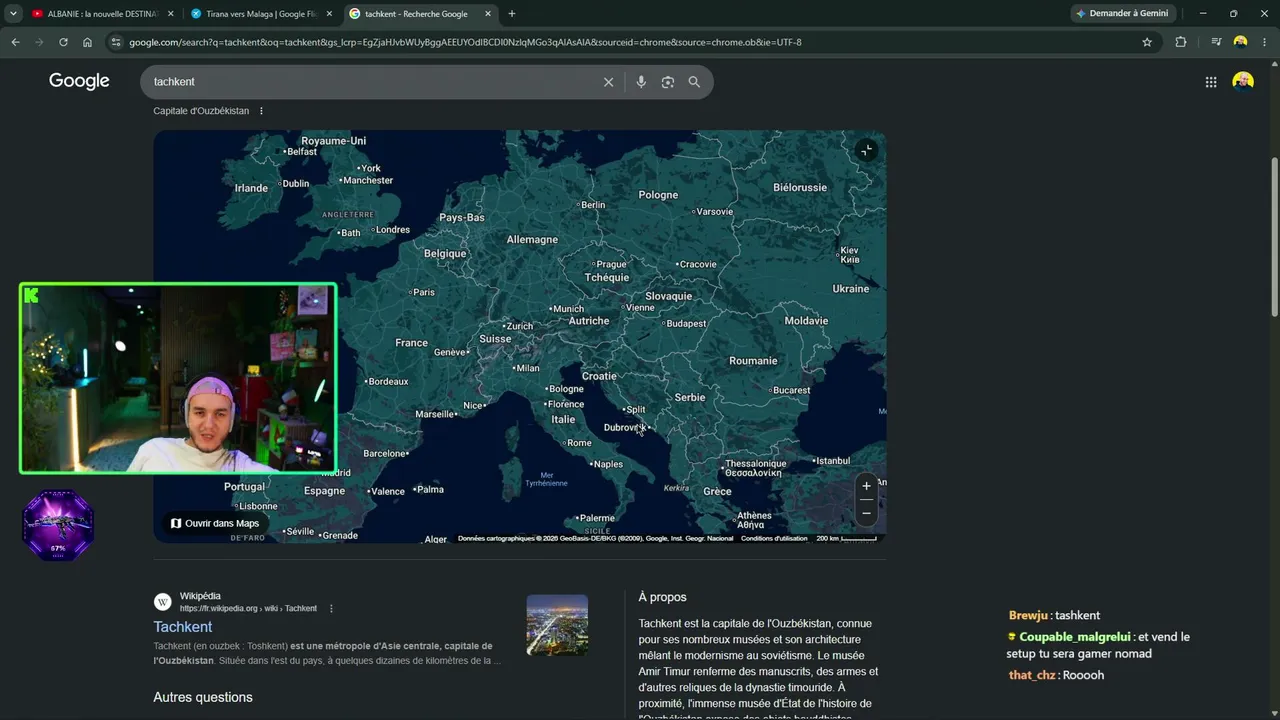1280x720 pixels.
Task: Click the Marseille label on the map
Action: coord(435,414)
